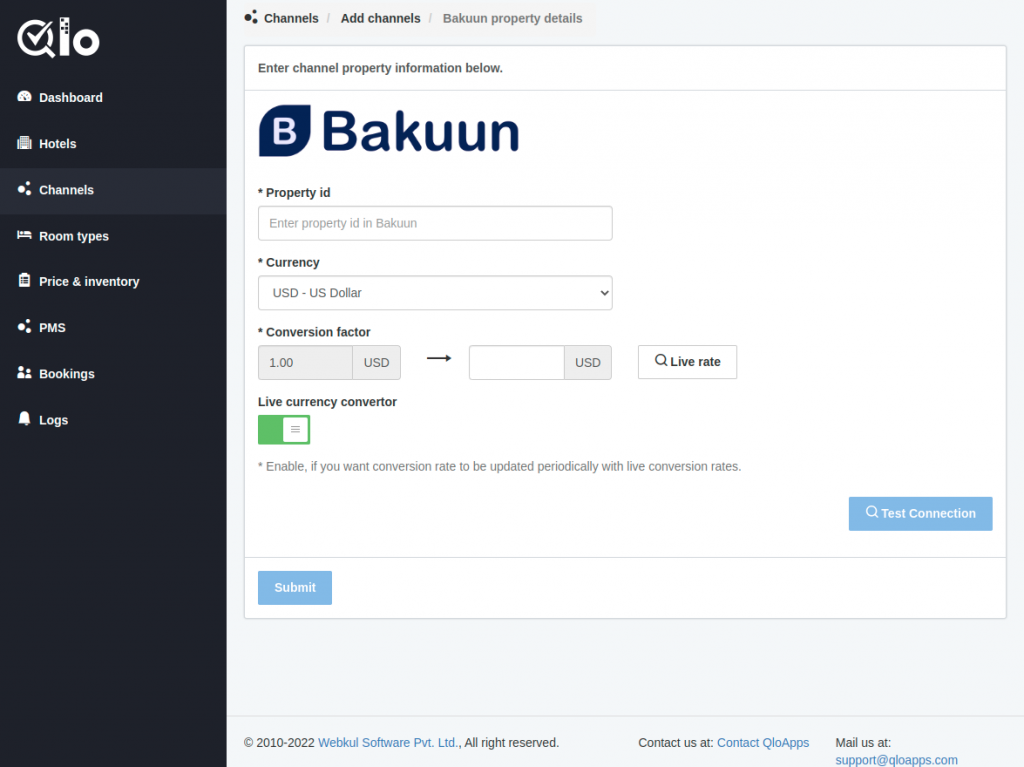1024x767 pixels.
Task: Open Logs in the sidebar
Action: tap(54, 420)
